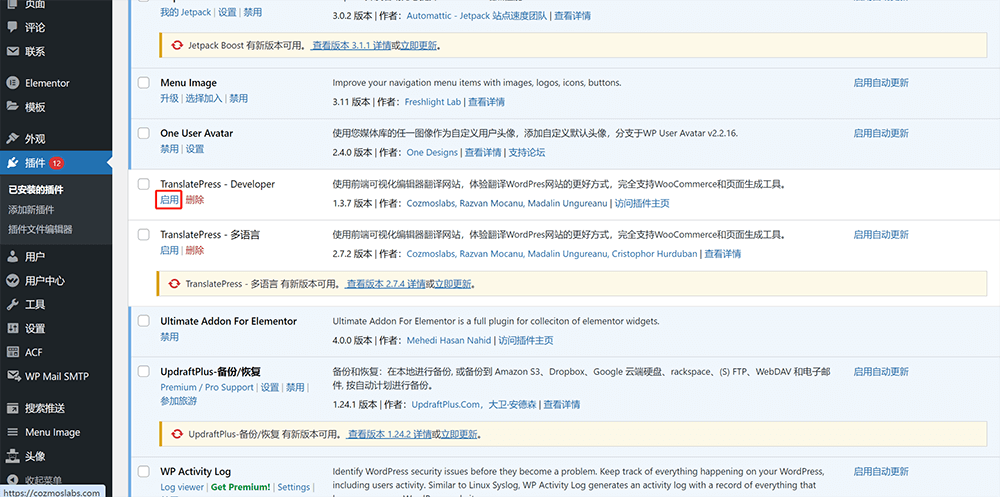Click the 搜索推送 icon in sidebar
1000x497 pixels.
pyautogui.click(x=12, y=408)
